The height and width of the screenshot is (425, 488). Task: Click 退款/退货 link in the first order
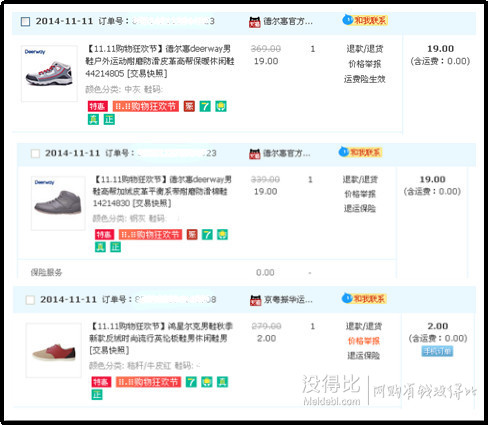[365, 49]
